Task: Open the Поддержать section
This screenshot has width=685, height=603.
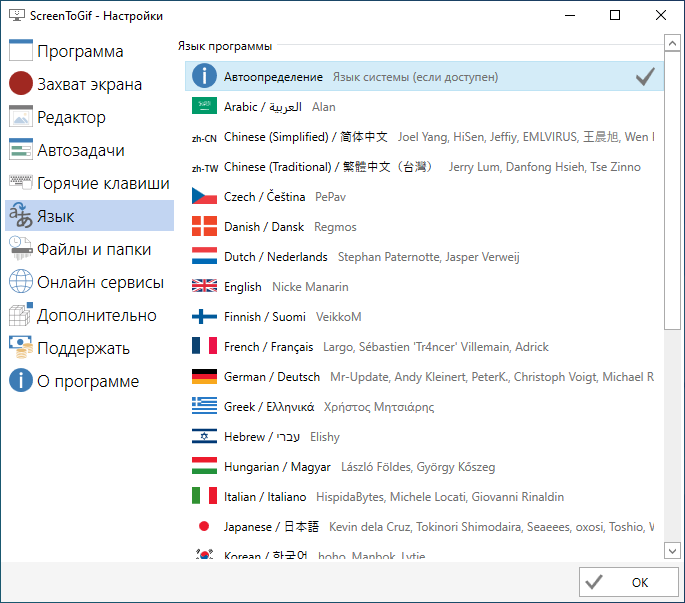Action: pos(90,348)
